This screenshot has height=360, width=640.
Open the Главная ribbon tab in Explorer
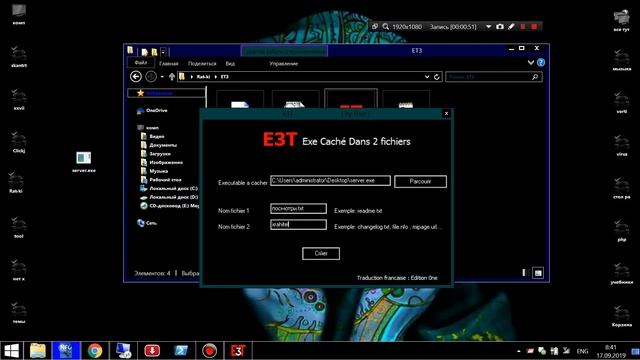pyautogui.click(x=169, y=64)
